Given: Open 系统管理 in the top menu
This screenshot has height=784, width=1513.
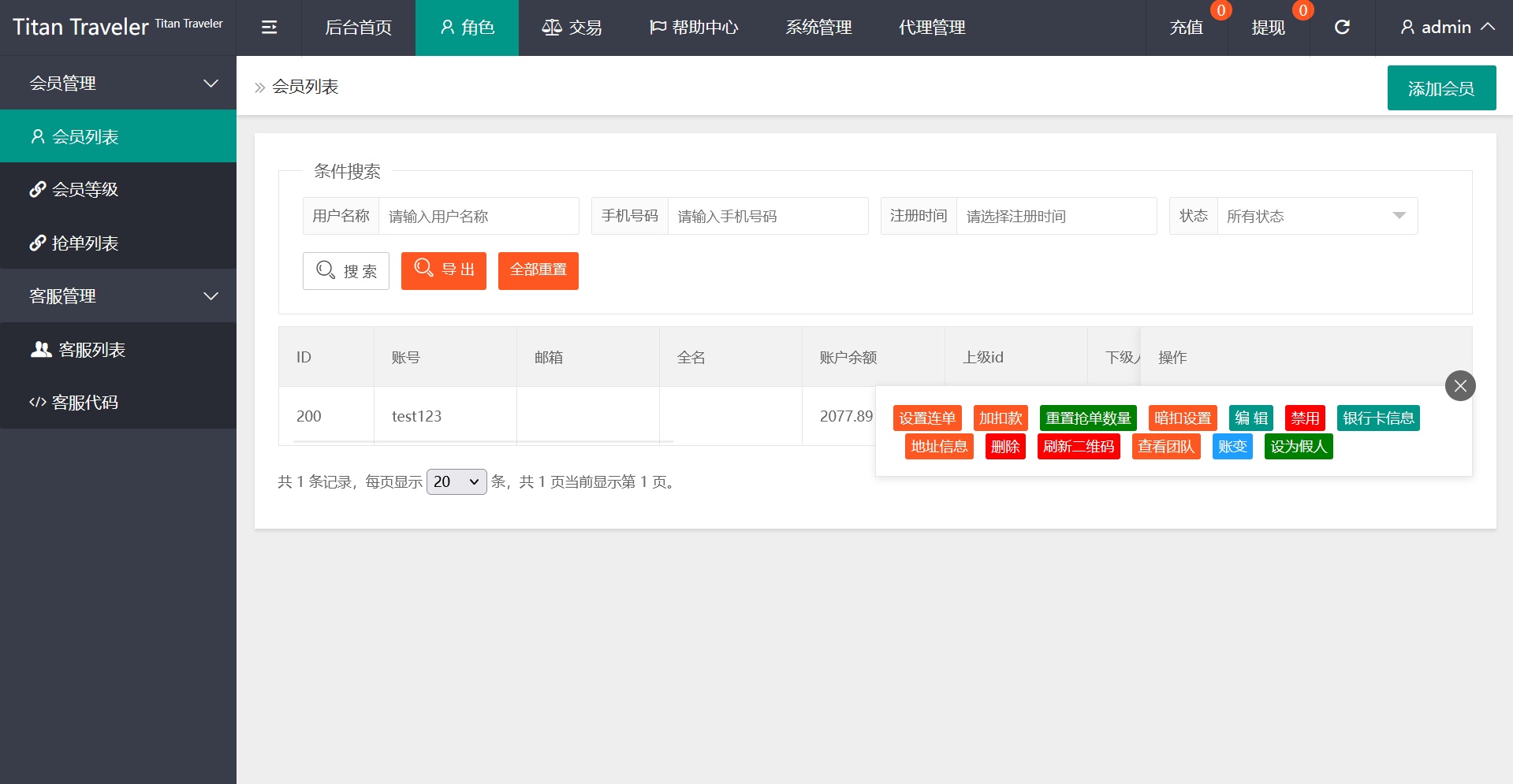Looking at the screenshot, I should coord(818,28).
